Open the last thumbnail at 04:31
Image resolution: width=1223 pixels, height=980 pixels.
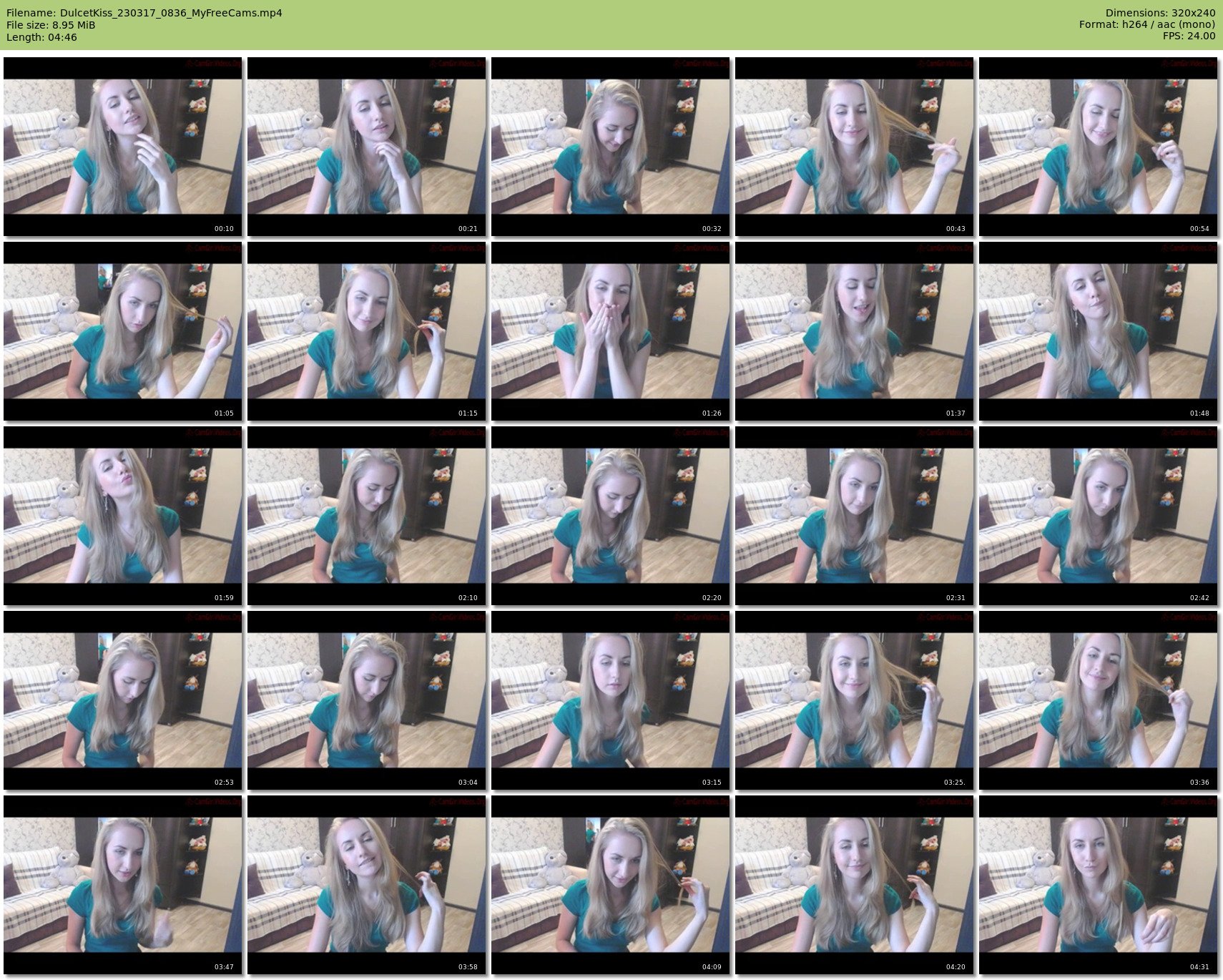[1098, 885]
